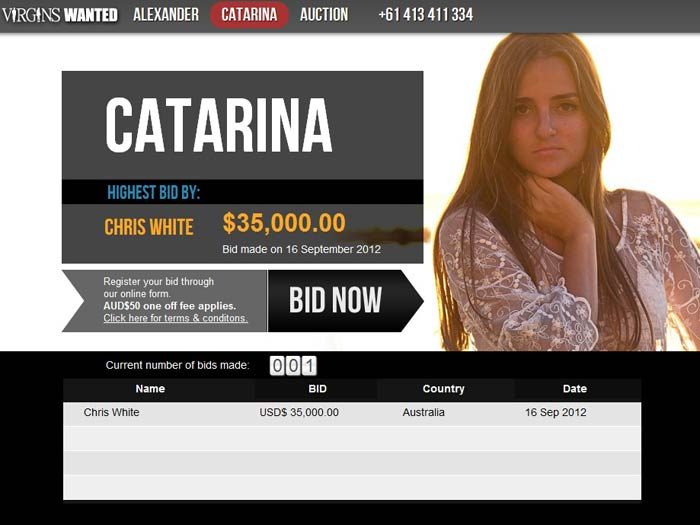Click the 'Register your bid' arrow banner

[165, 300]
